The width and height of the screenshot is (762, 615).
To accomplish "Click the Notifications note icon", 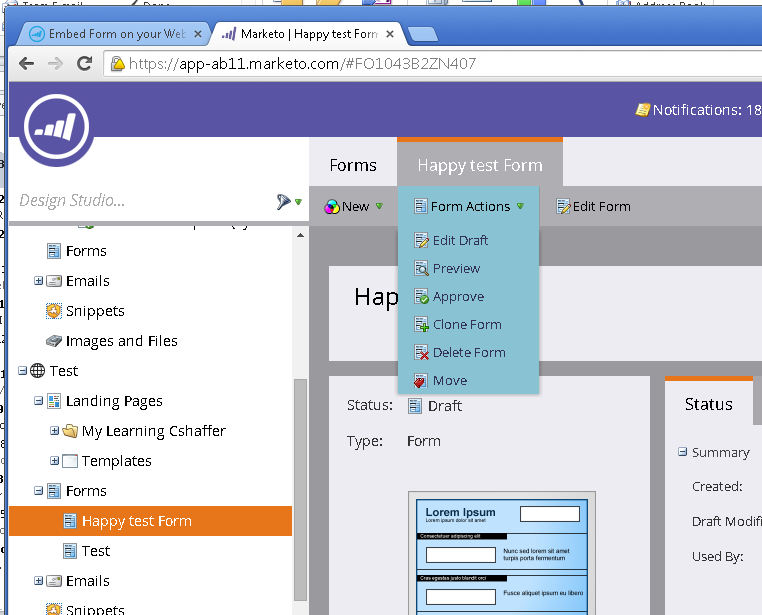I will (x=642, y=110).
